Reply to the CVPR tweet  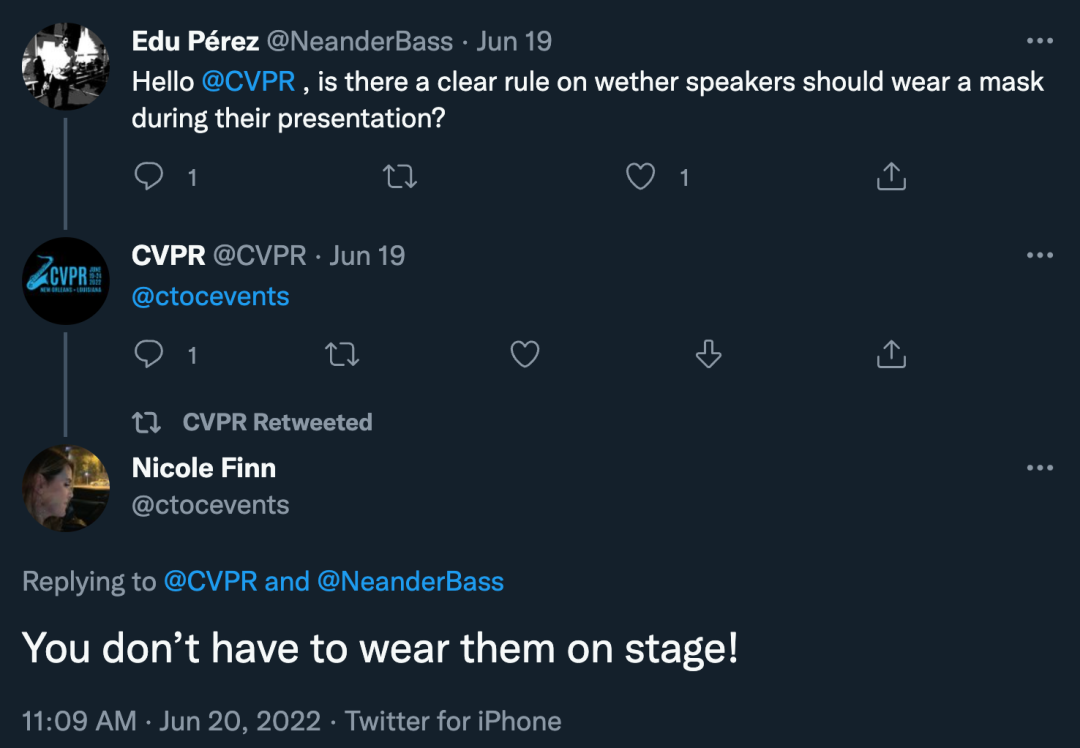point(149,354)
